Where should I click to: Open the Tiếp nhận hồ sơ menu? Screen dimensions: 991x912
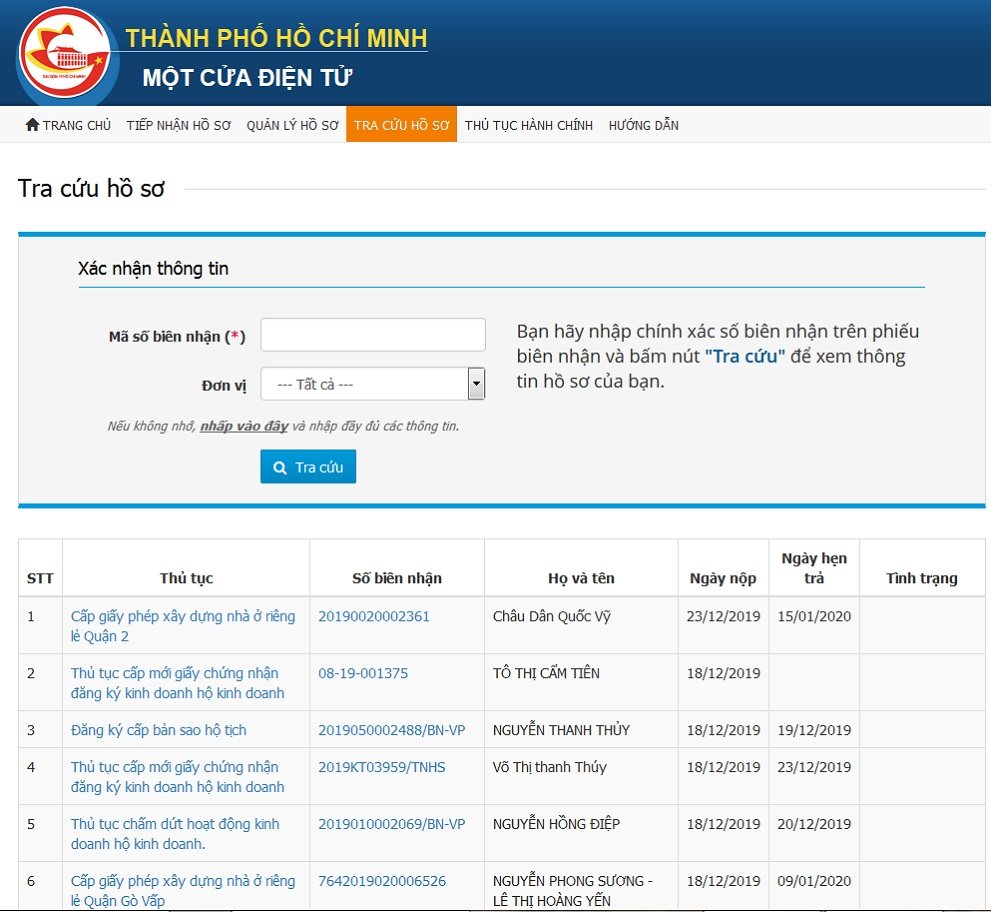pos(178,125)
